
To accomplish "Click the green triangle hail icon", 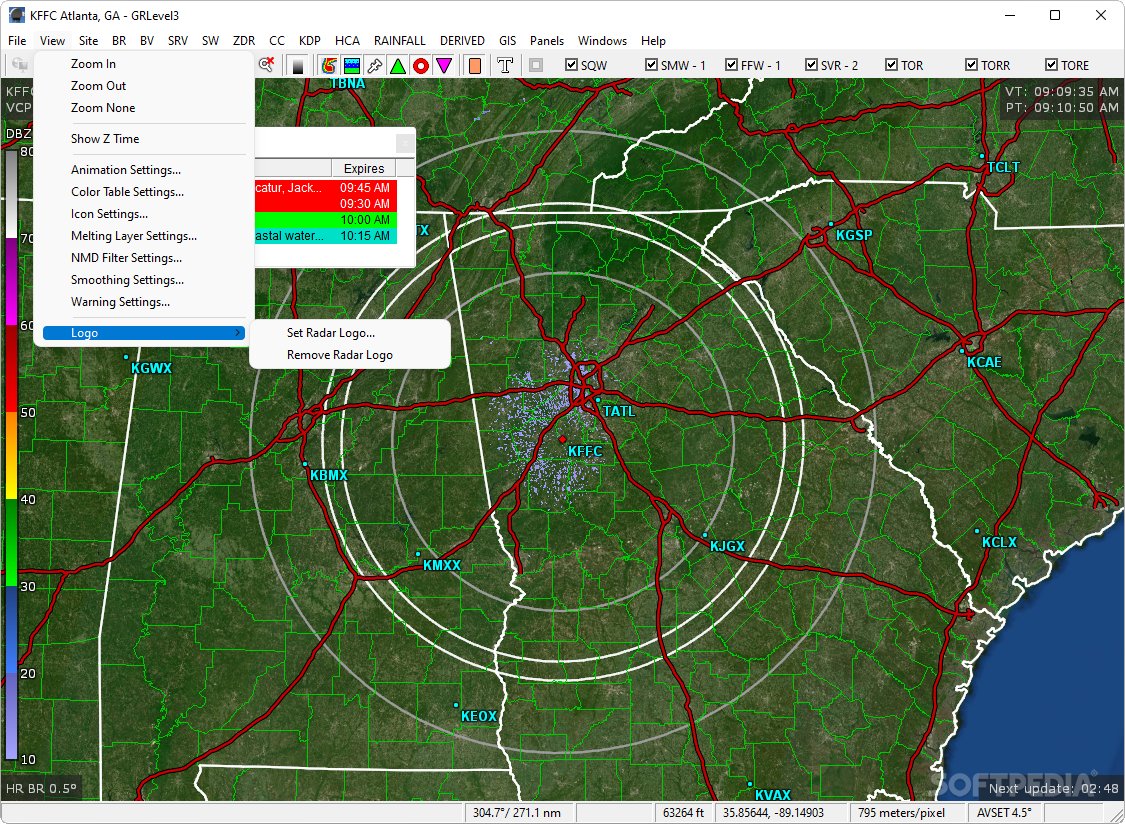I will [397, 66].
